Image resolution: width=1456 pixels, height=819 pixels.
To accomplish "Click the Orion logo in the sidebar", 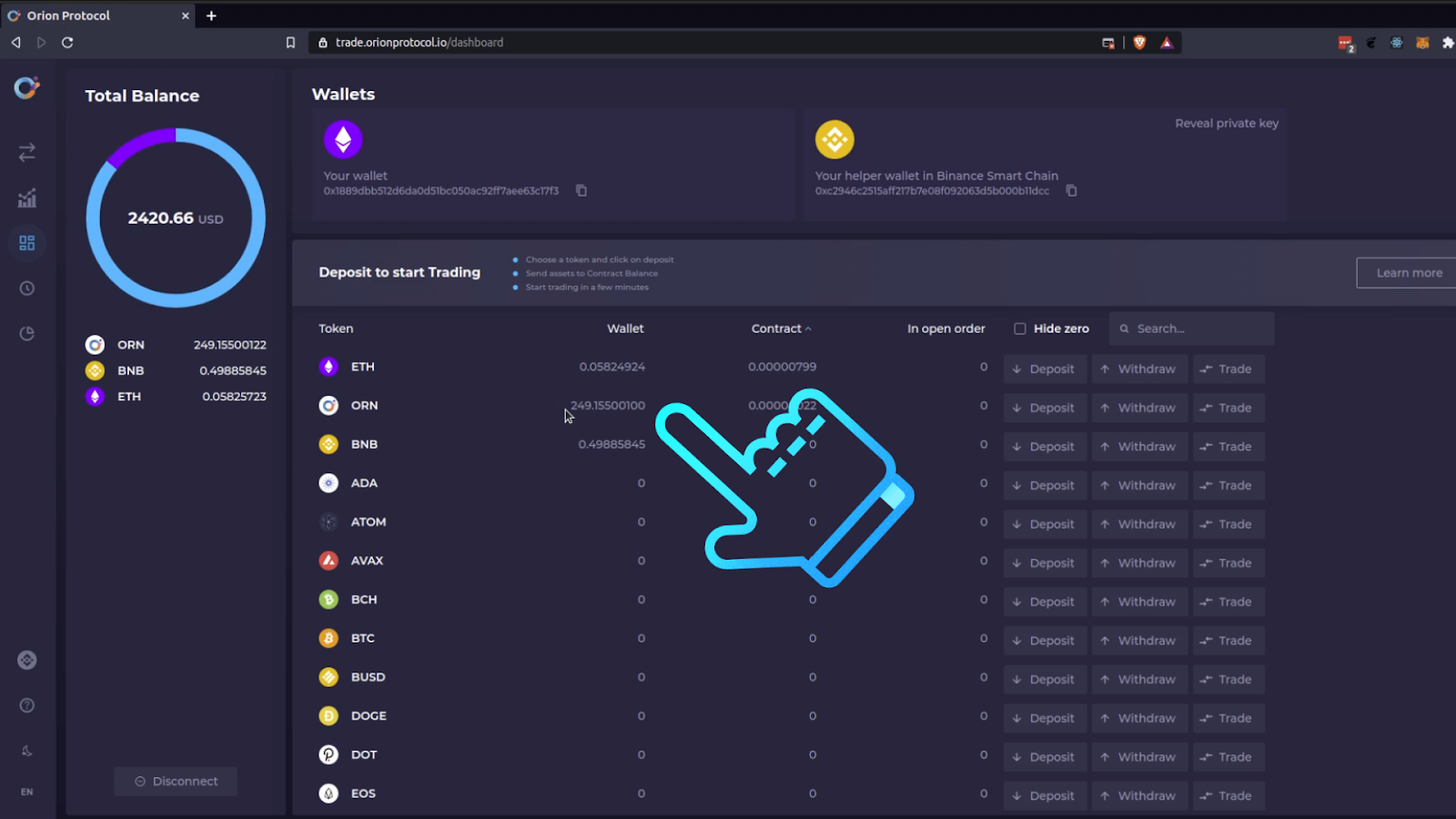I will [x=26, y=87].
